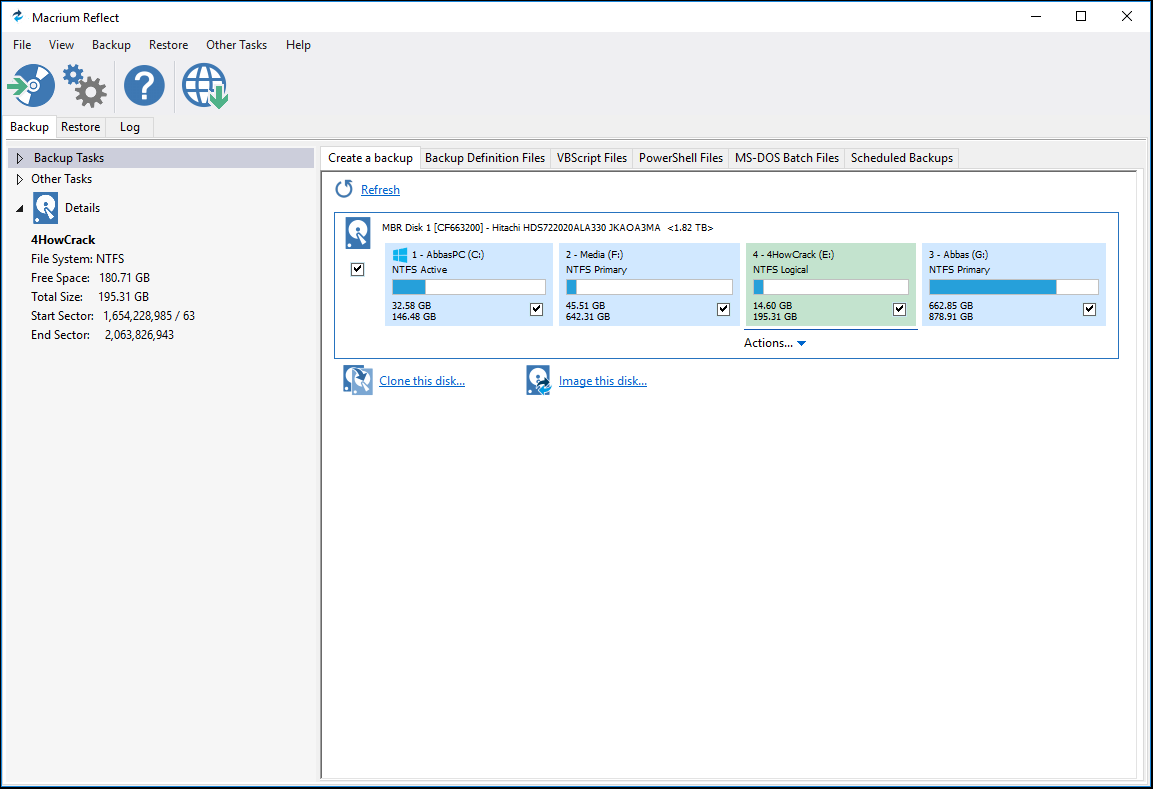1153x789 pixels.
Task: Select the 1 - AbbasPC (C:) partition label
Action: 448,254
